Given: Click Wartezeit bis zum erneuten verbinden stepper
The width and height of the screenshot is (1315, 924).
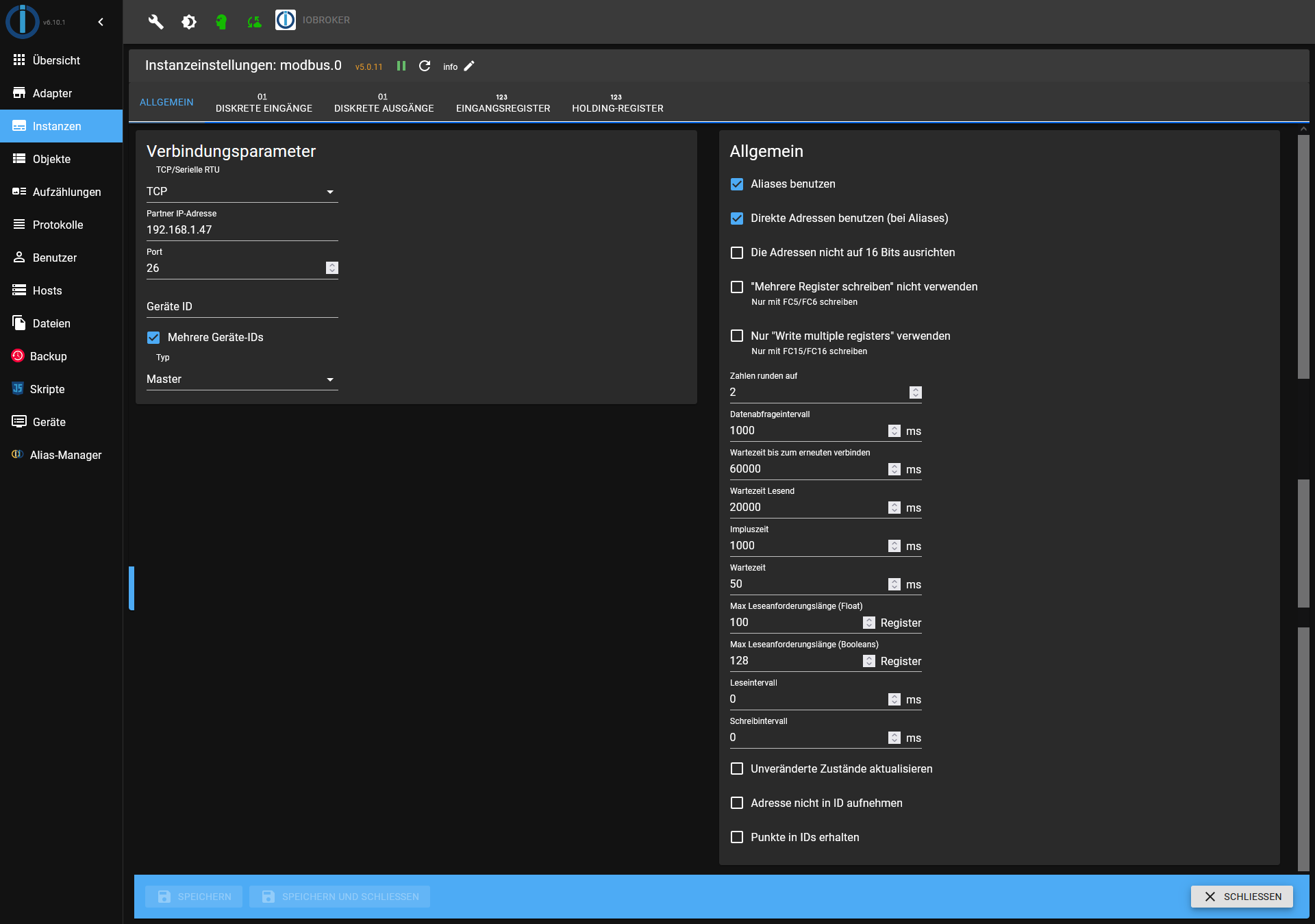Looking at the screenshot, I should (x=894, y=469).
